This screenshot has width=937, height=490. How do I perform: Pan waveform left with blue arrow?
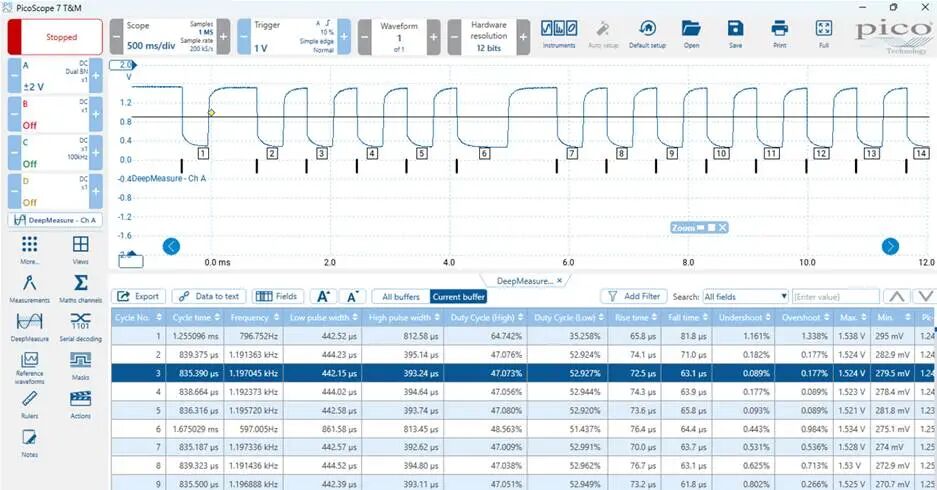pyautogui.click(x=172, y=246)
